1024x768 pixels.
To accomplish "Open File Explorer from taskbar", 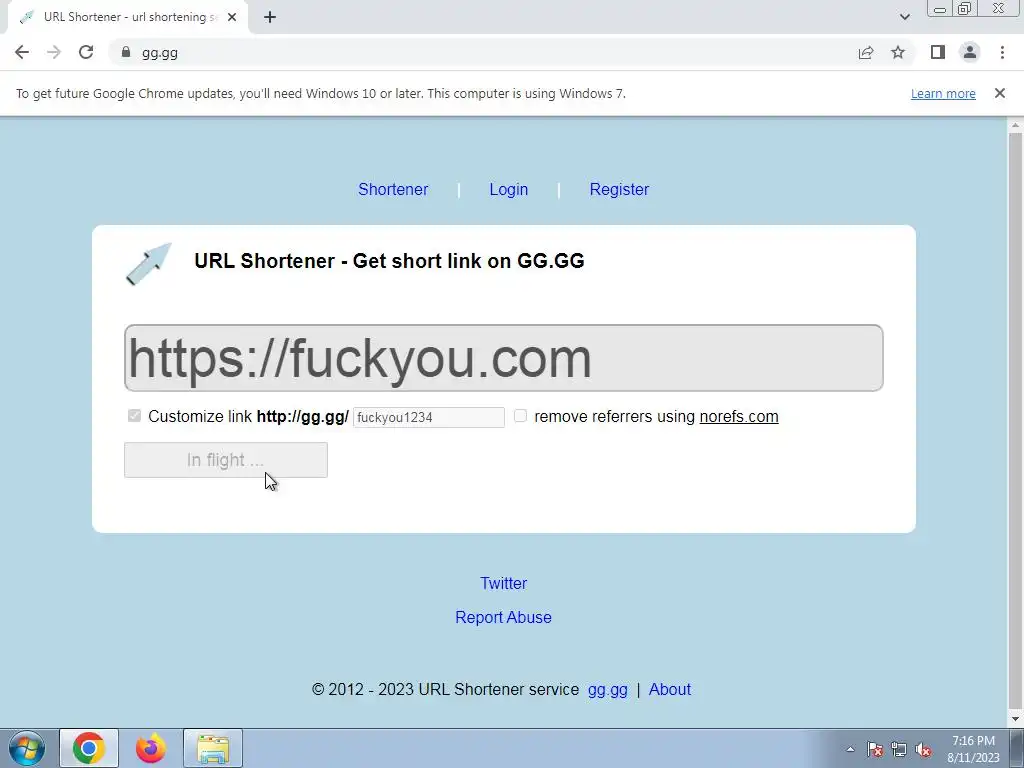I will coord(213,748).
